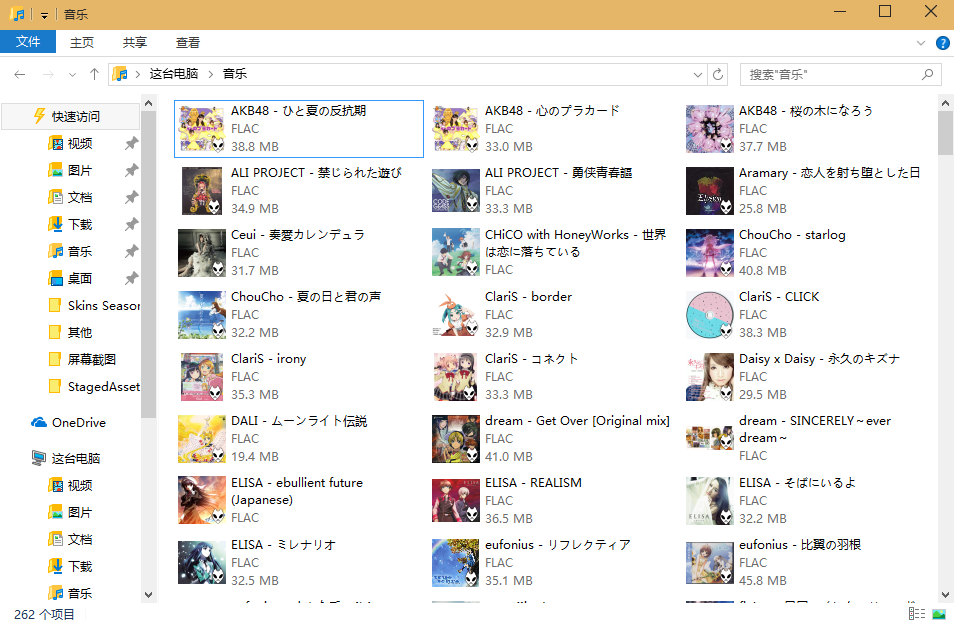
Task: Unpin 下载 from Quick access pin icon
Action: (x=131, y=224)
